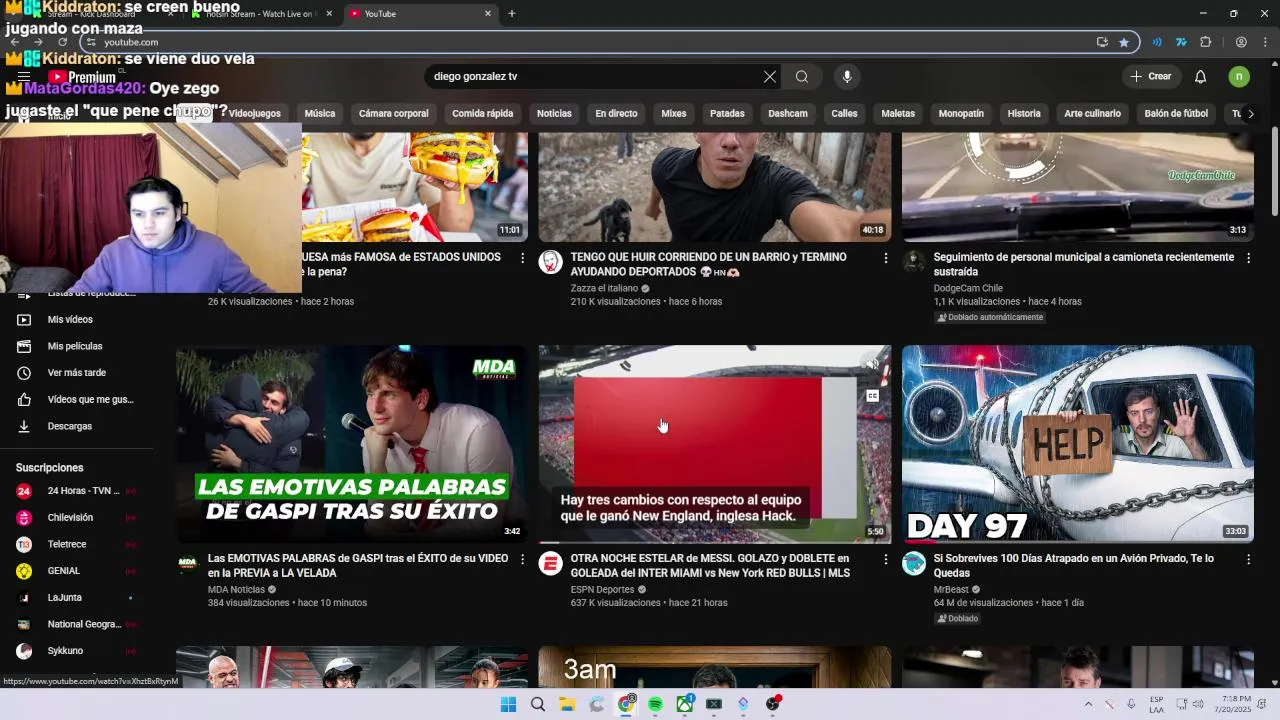
Task: Select the Historia category chip
Action: pyautogui.click(x=1024, y=114)
